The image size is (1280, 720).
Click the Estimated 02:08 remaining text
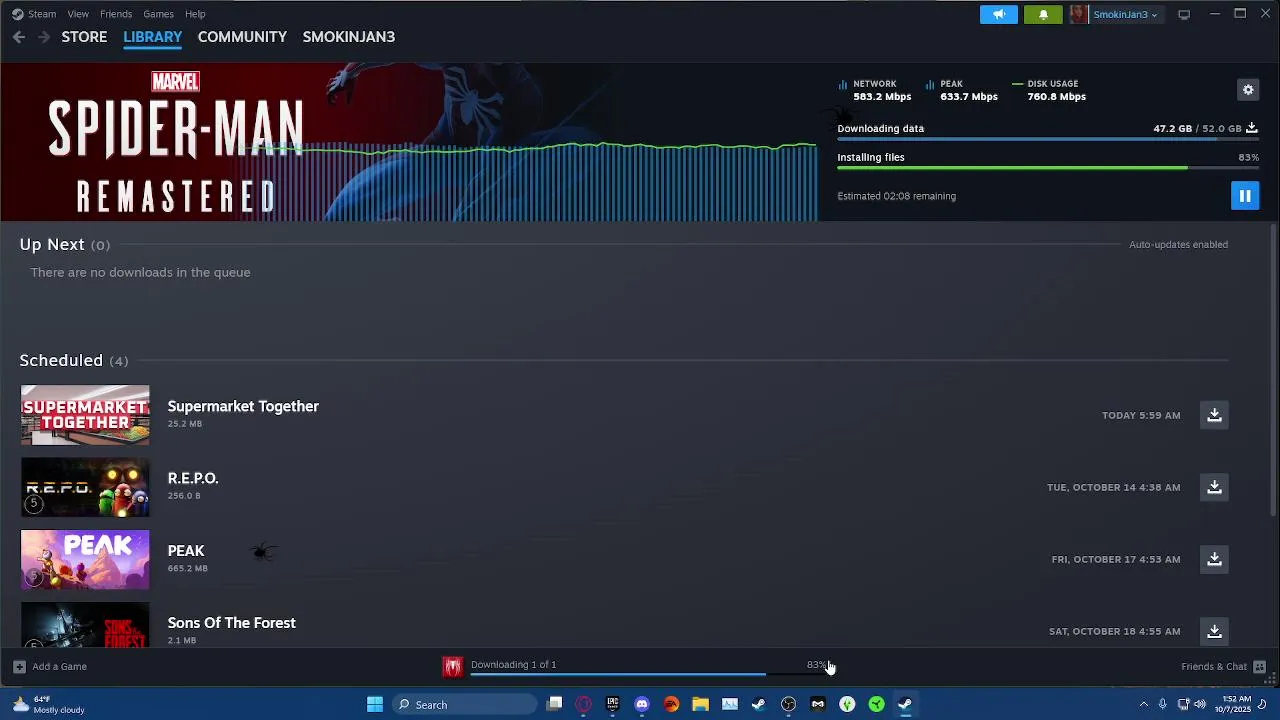896,196
